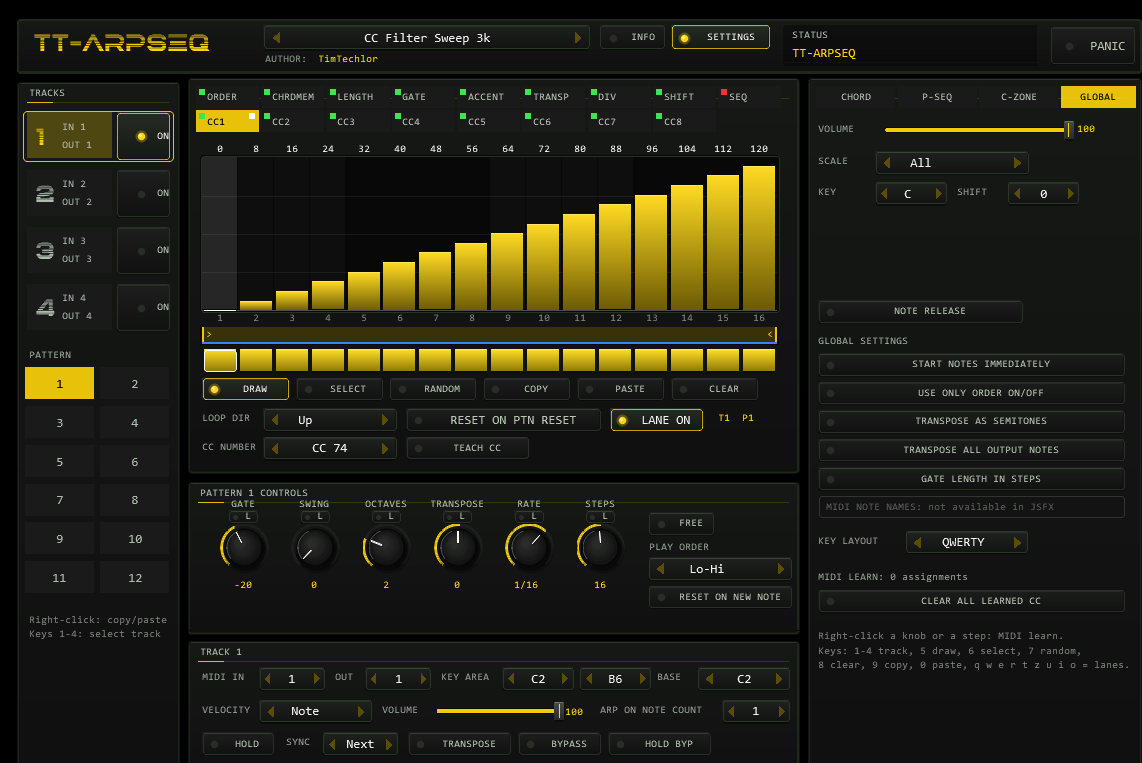1142x763 pixels.
Task: Click the previous preset arrow in header
Action: pyautogui.click(x=276, y=37)
